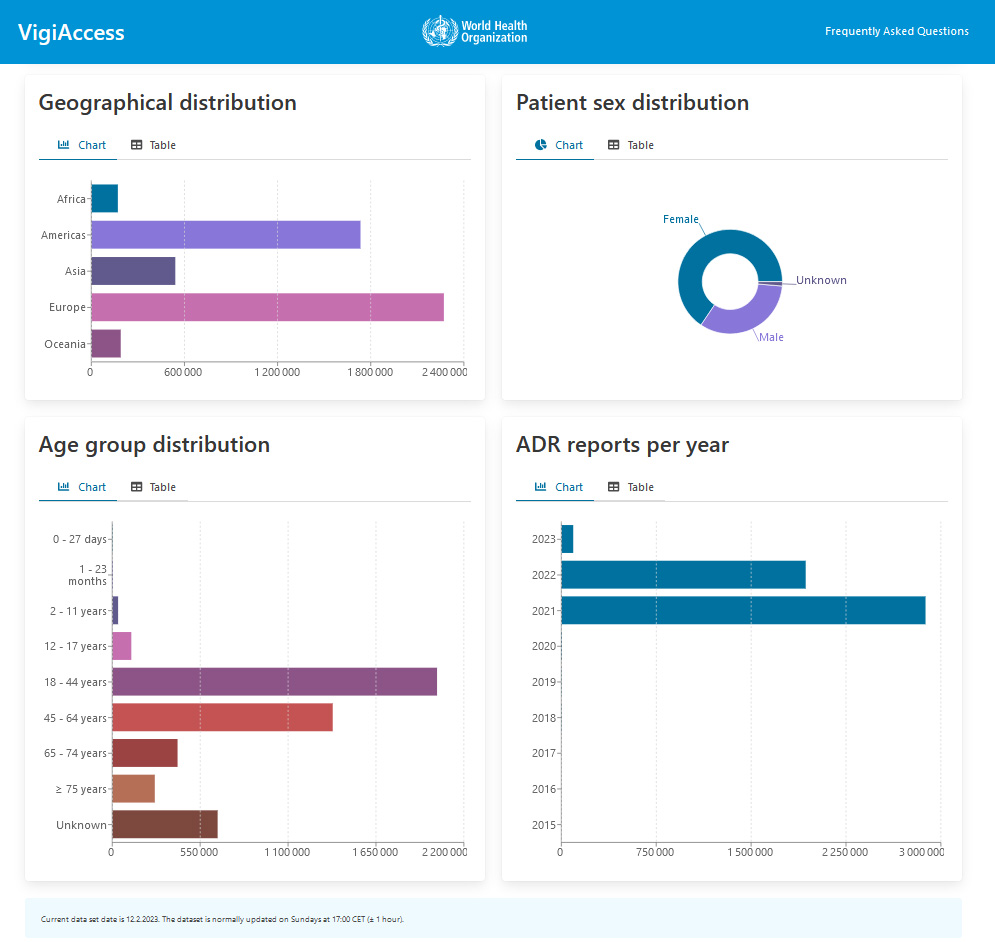Click the '2018' year label

544,718
